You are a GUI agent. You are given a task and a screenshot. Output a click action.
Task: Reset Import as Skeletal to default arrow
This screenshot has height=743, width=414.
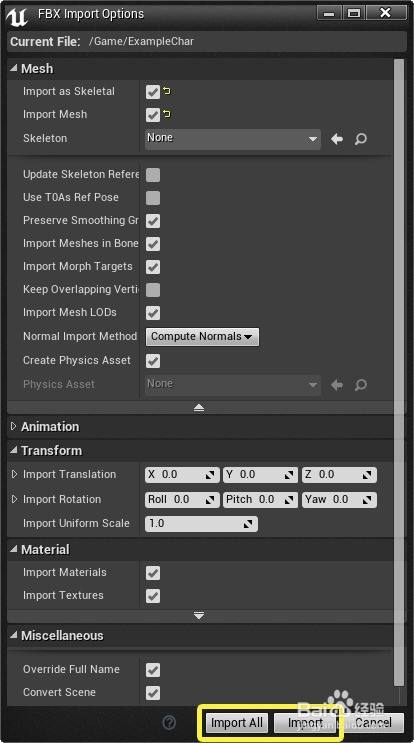point(167,91)
